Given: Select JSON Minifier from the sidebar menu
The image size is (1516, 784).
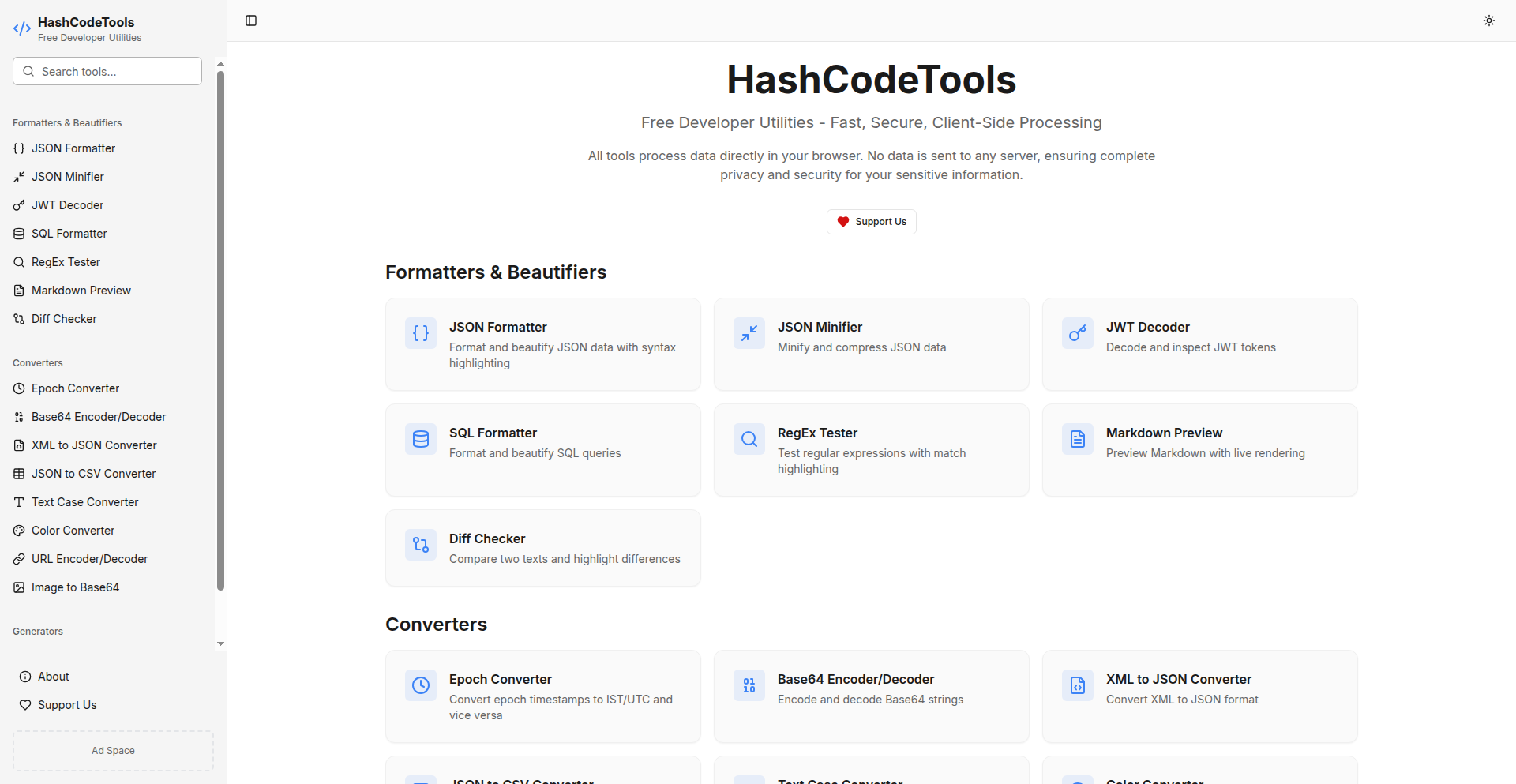Looking at the screenshot, I should (x=66, y=176).
